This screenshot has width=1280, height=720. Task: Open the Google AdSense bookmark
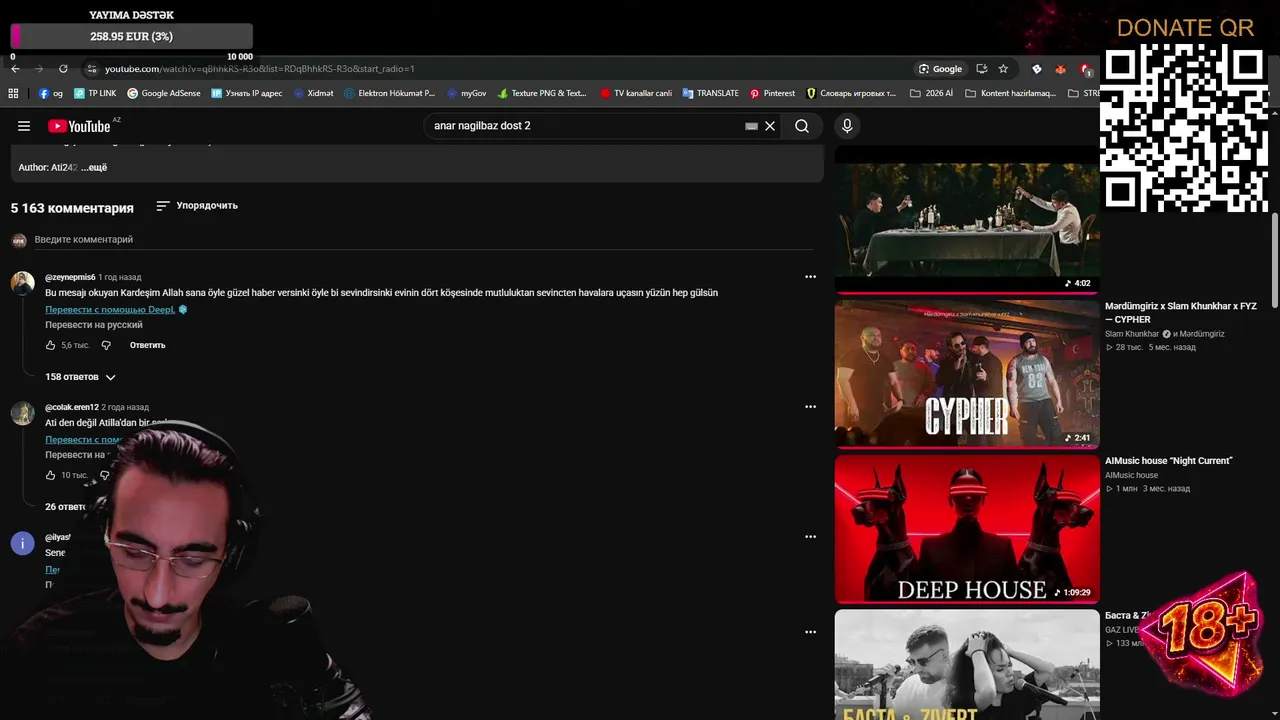click(164, 93)
